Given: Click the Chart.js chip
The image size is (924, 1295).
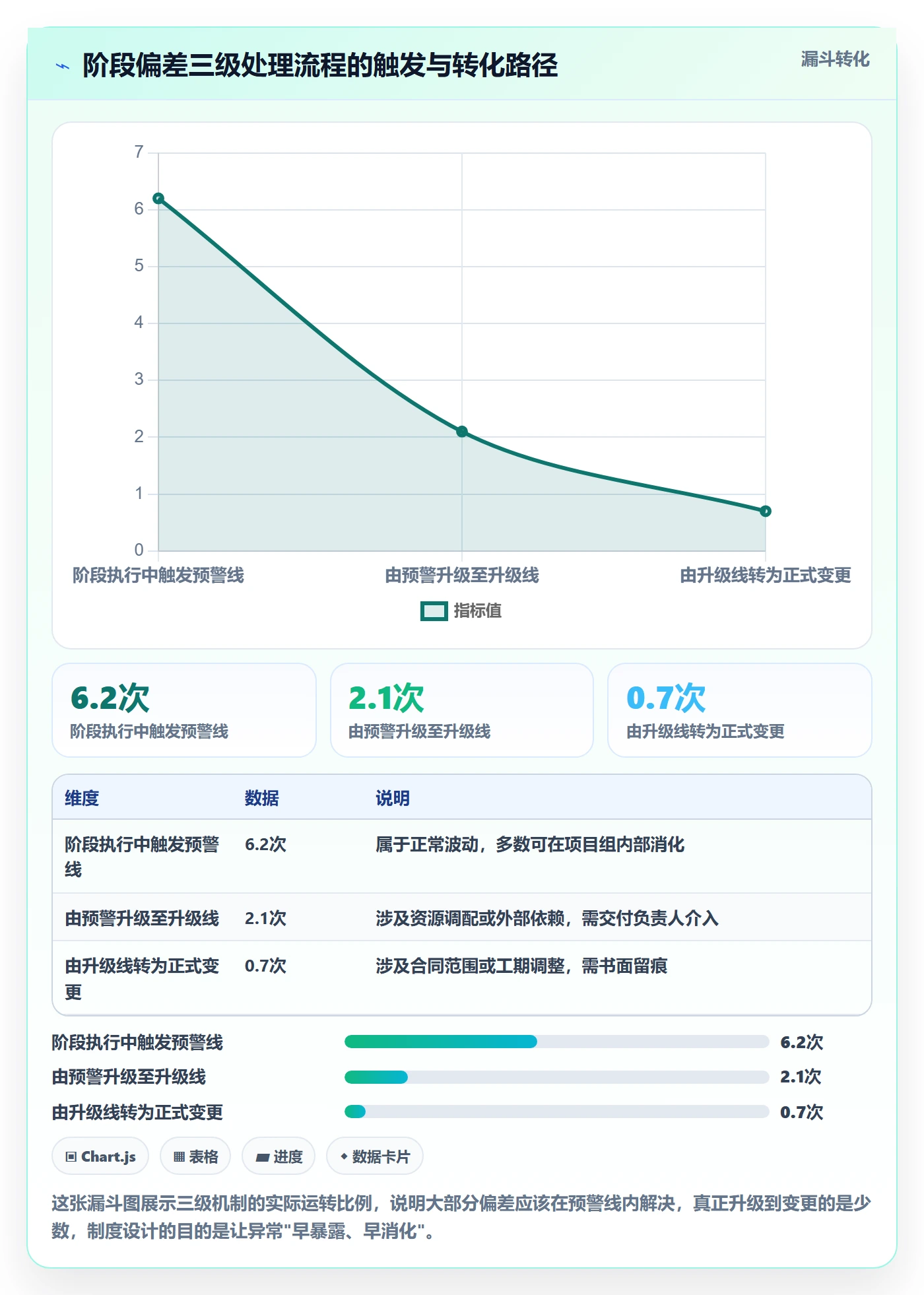Looking at the screenshot, I should (100, 1156).
